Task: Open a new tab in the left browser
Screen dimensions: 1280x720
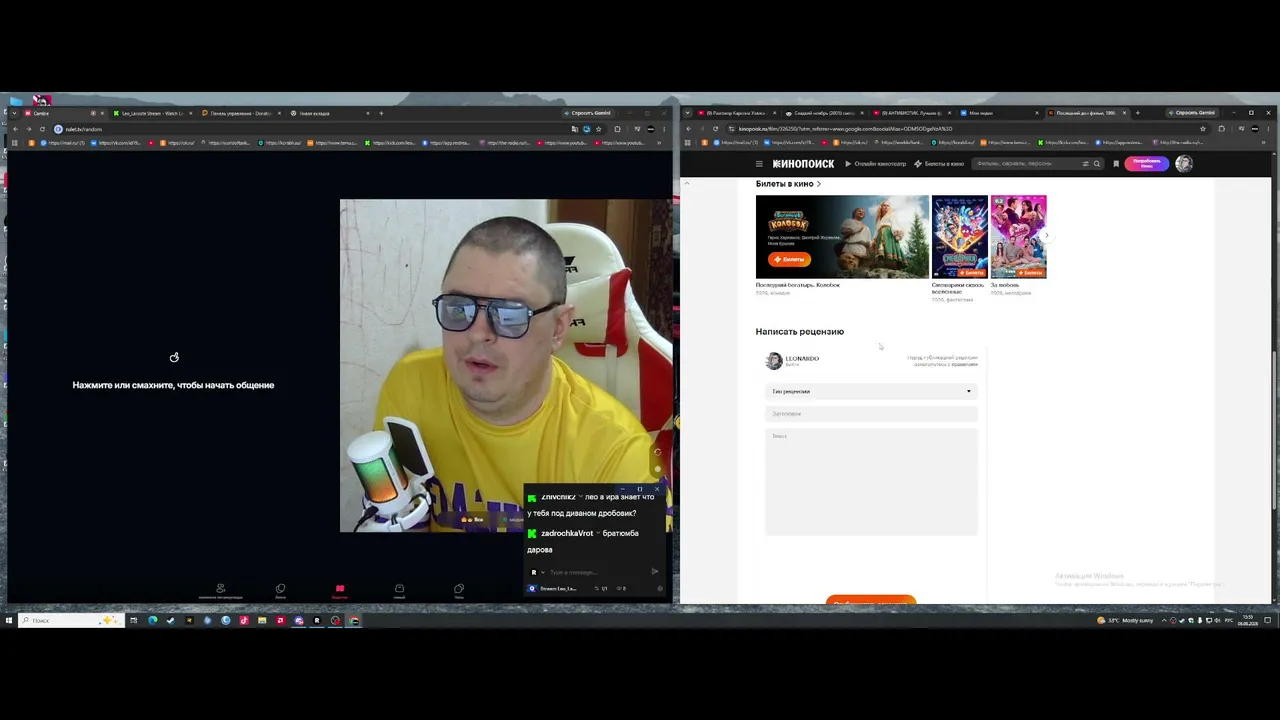Action: coord(381,113)
